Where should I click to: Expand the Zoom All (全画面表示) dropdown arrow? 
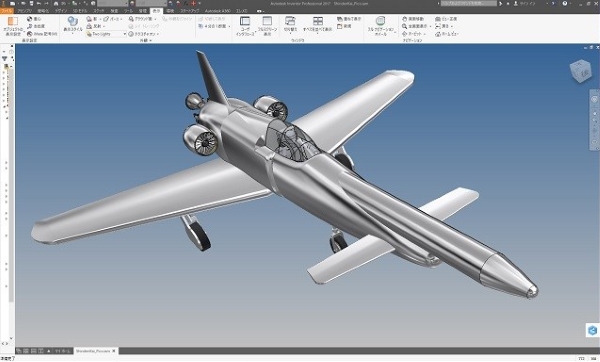(430, 26)
